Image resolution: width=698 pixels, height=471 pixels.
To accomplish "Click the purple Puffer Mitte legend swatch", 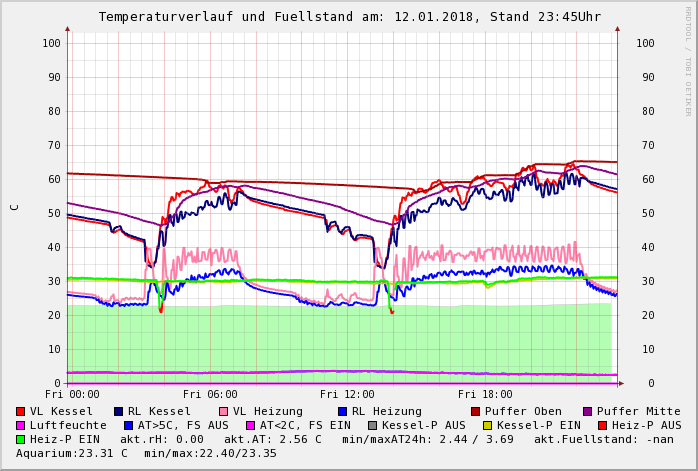I will point(587,412).
